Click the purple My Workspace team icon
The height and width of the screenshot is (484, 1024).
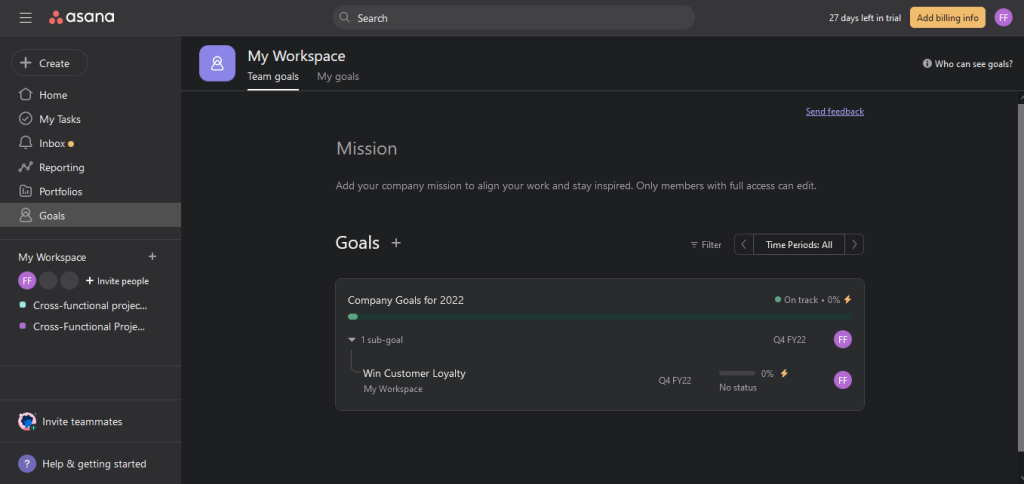(x=217, y=63)
